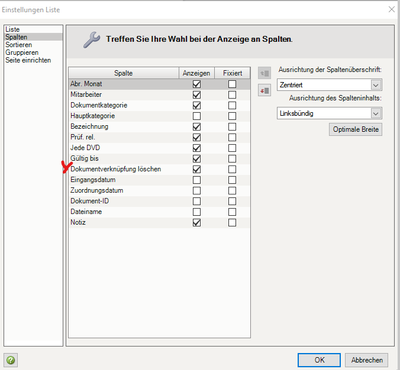This screenshot has height=370, width=400.
Task: Click the Anzeigen column header
Action: point(196,73)
